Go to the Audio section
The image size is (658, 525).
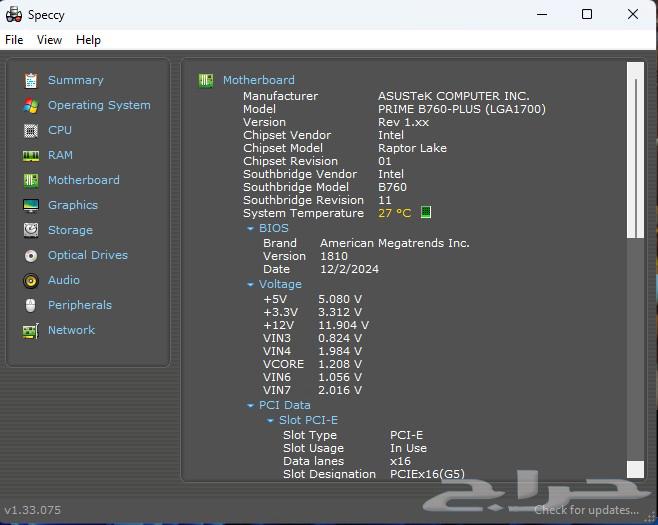(x=63, y=280)
